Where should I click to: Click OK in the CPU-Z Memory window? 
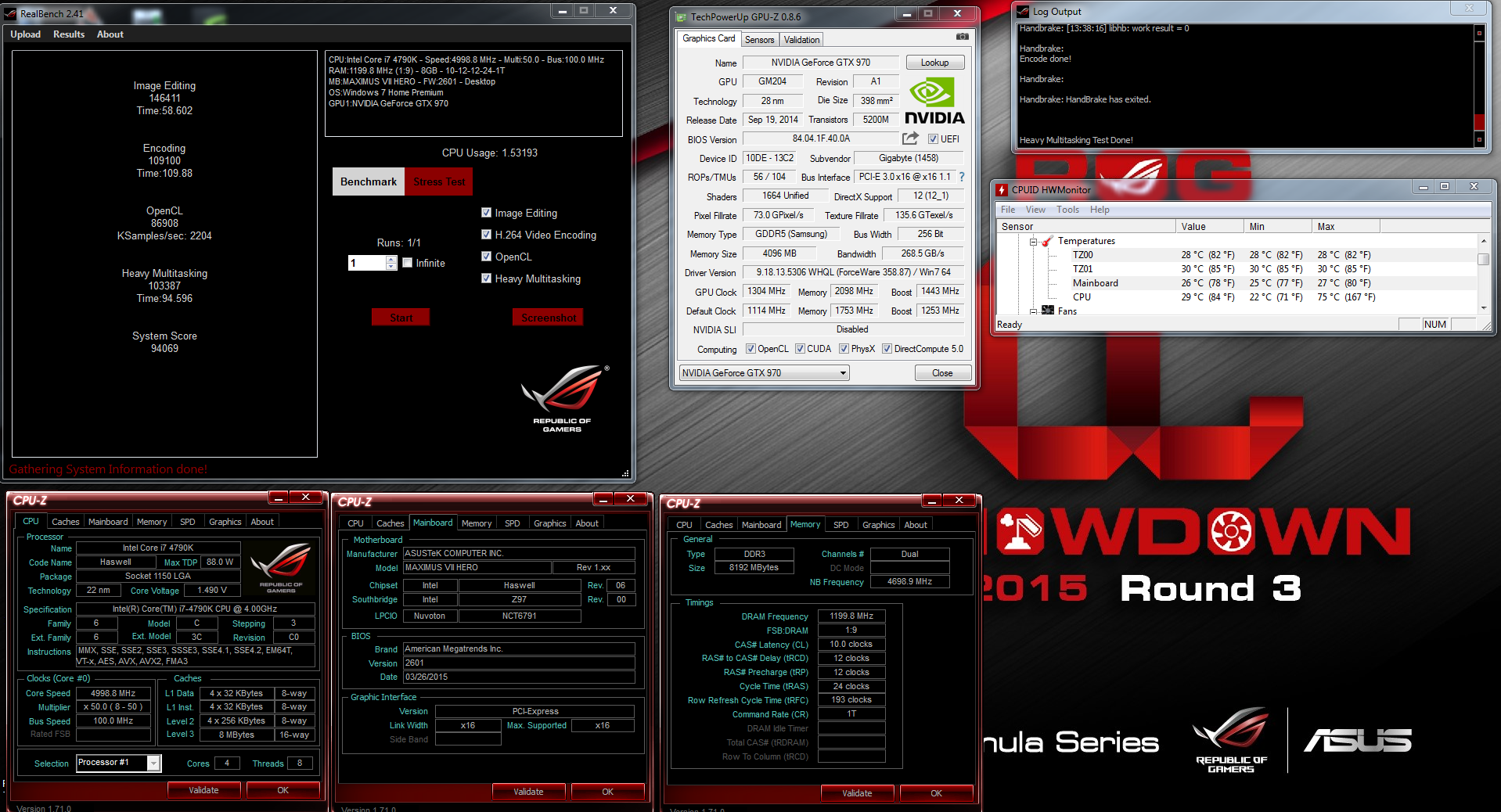(936, 793)
